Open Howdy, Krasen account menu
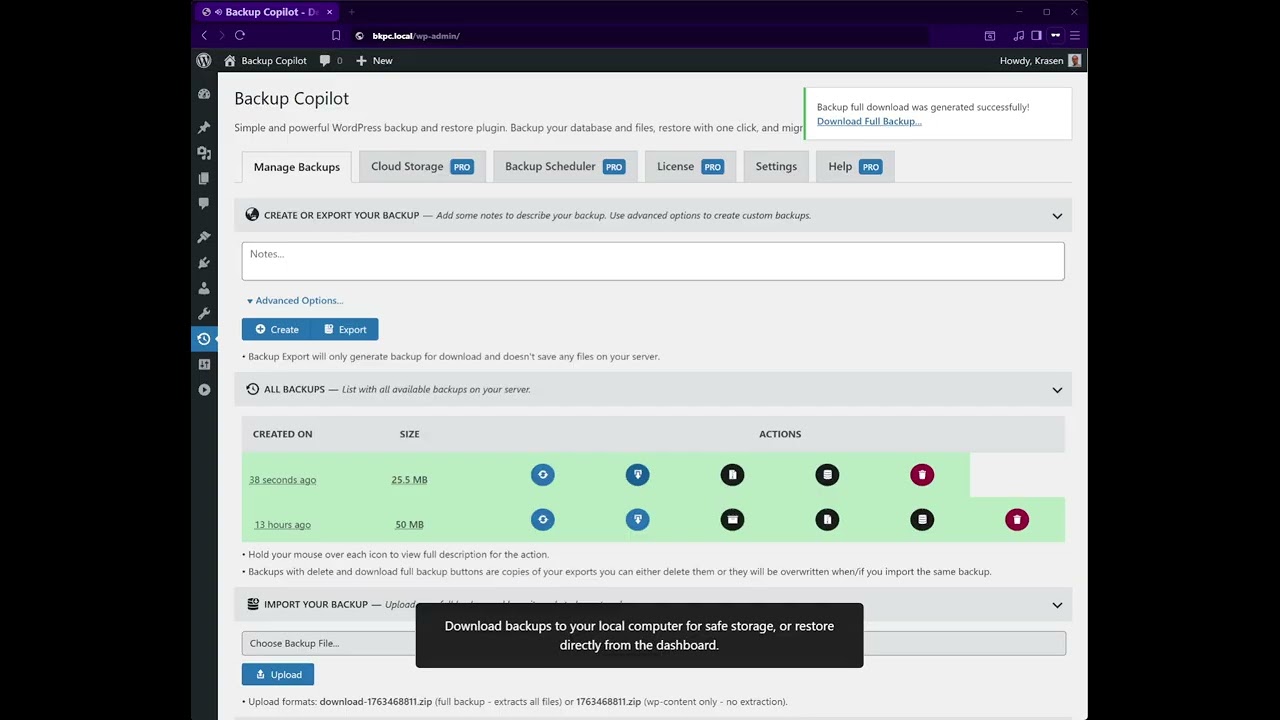 point(1040,61)
